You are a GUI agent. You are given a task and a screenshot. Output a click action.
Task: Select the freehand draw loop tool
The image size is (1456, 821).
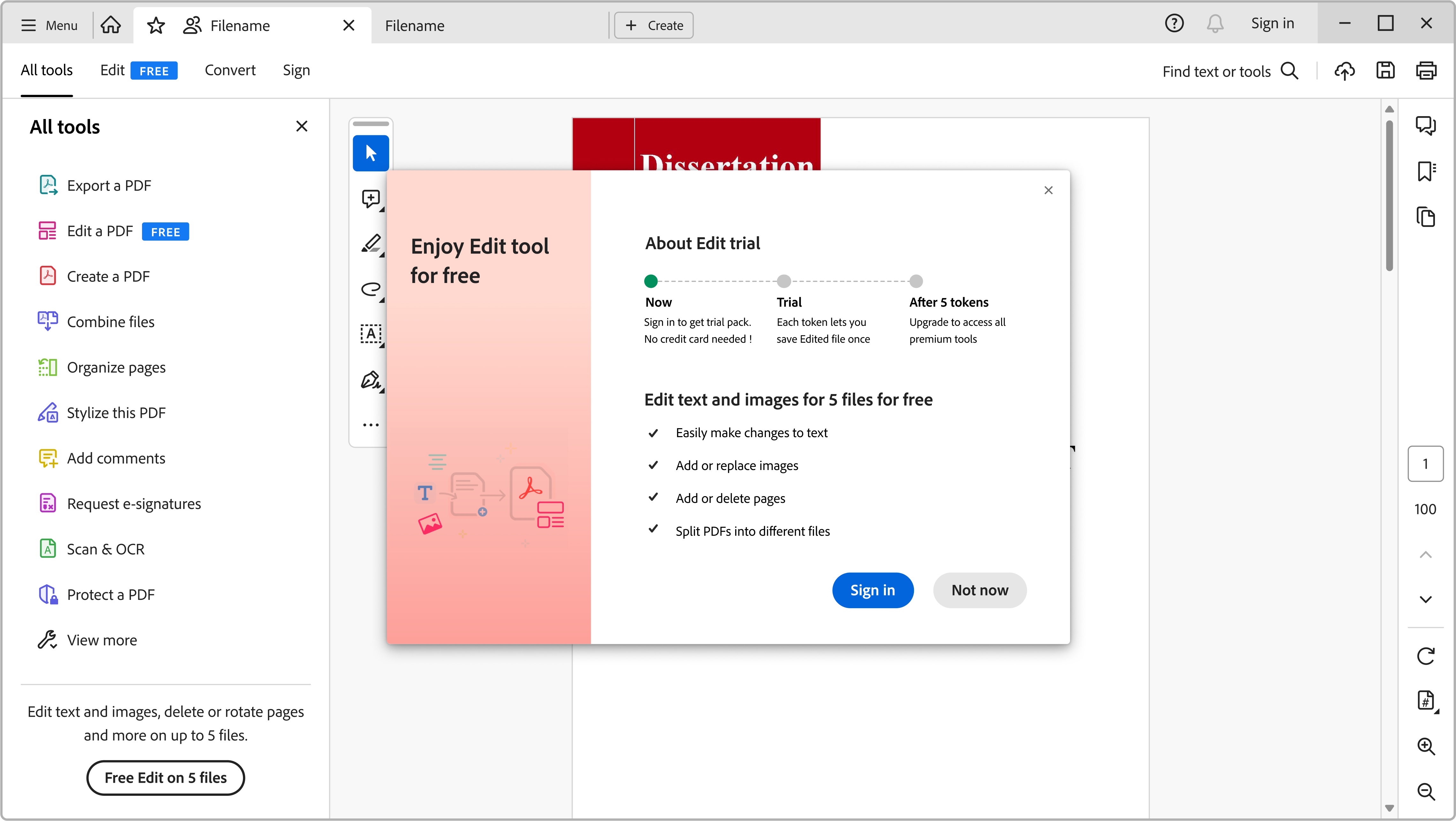coord(371,289)
